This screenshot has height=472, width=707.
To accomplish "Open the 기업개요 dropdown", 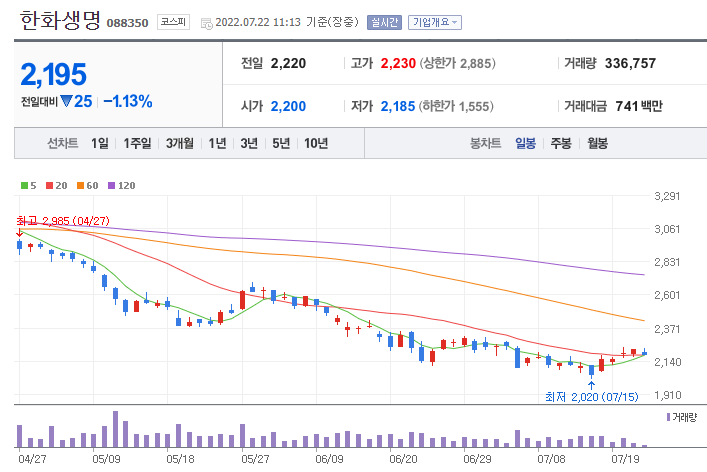I will click(x=435, y=22).
